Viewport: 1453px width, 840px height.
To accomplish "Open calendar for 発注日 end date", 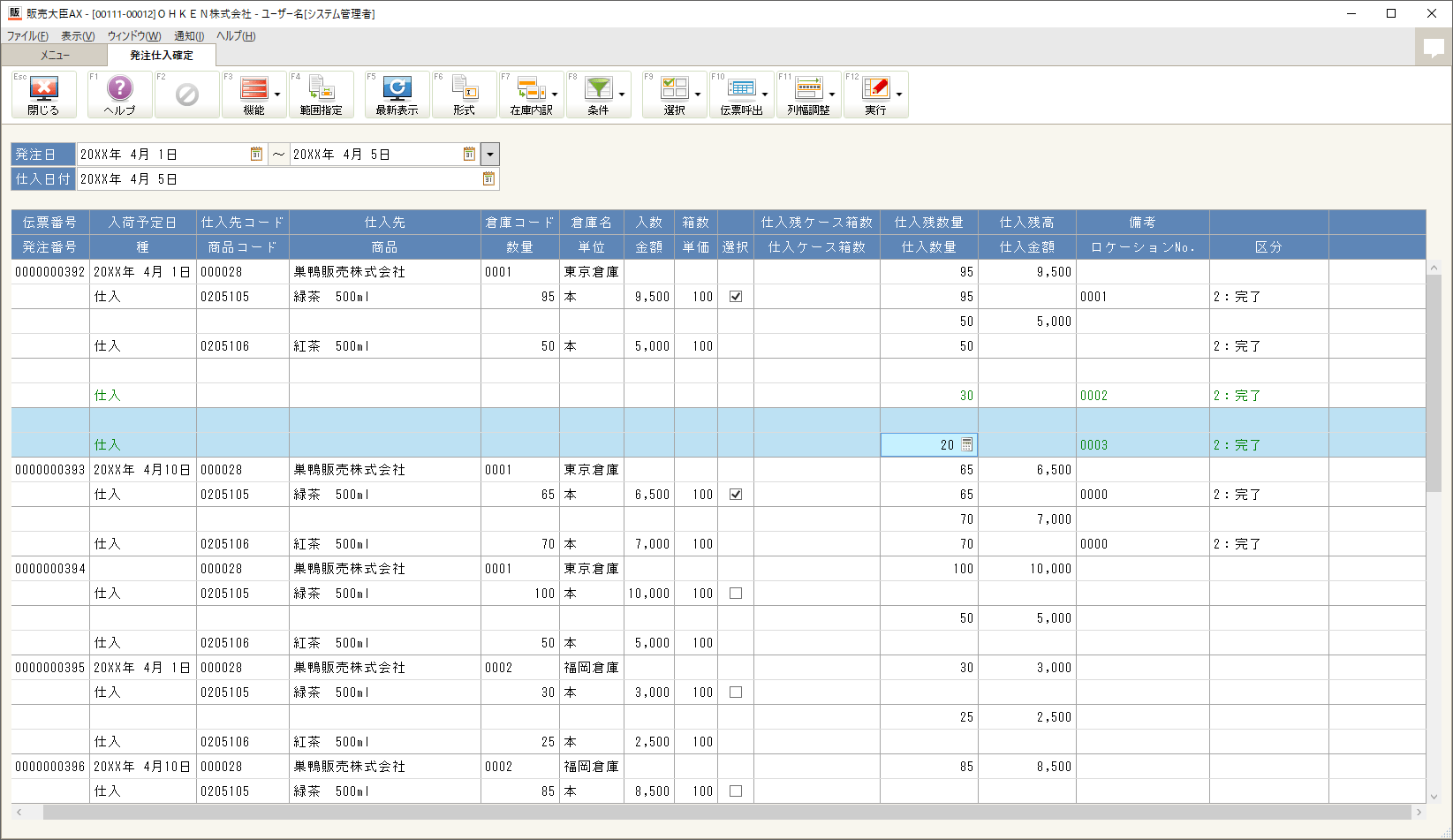I will click(x=469, y=154).
